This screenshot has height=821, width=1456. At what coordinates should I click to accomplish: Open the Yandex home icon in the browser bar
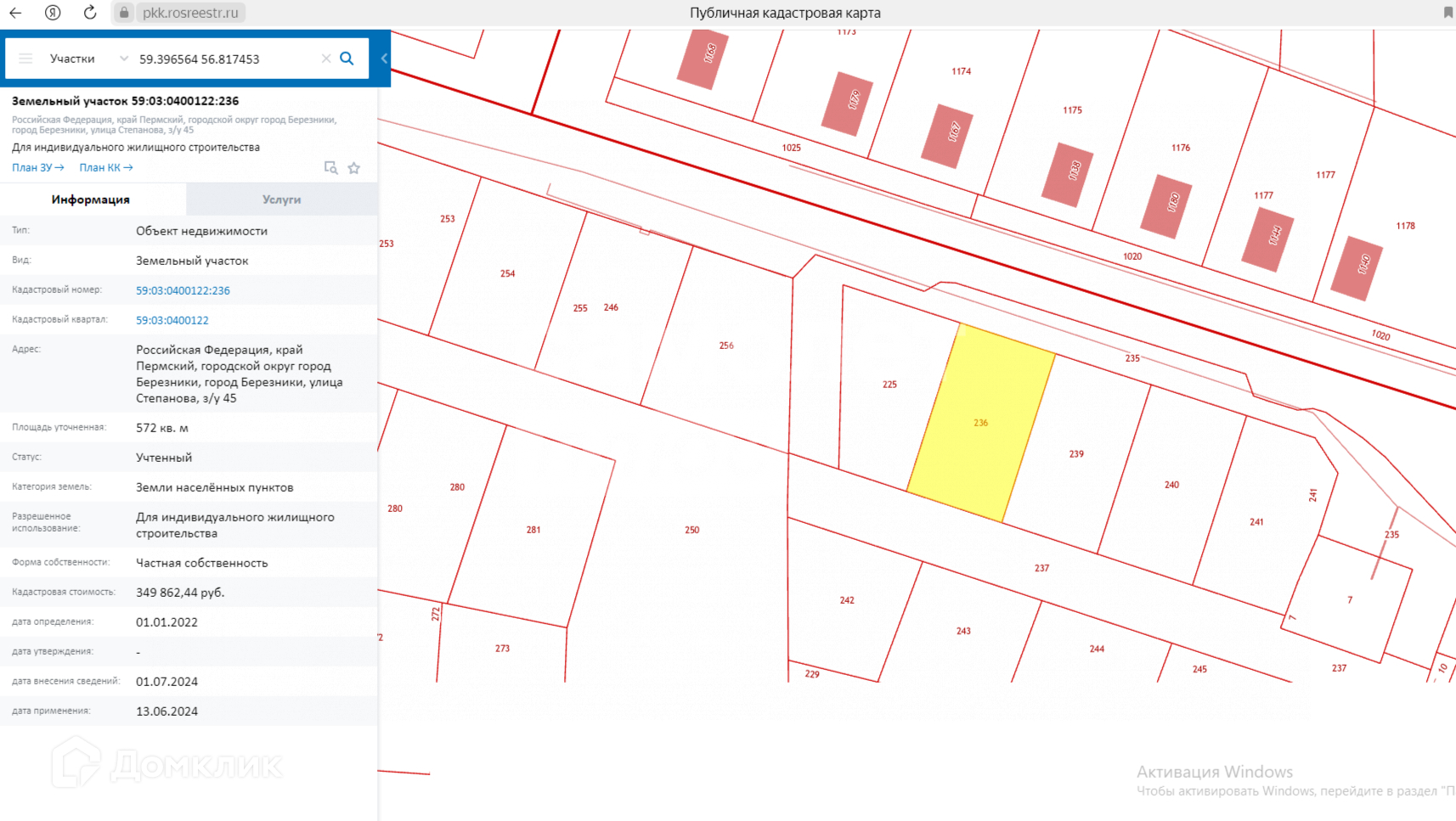(x=53, y=13)
